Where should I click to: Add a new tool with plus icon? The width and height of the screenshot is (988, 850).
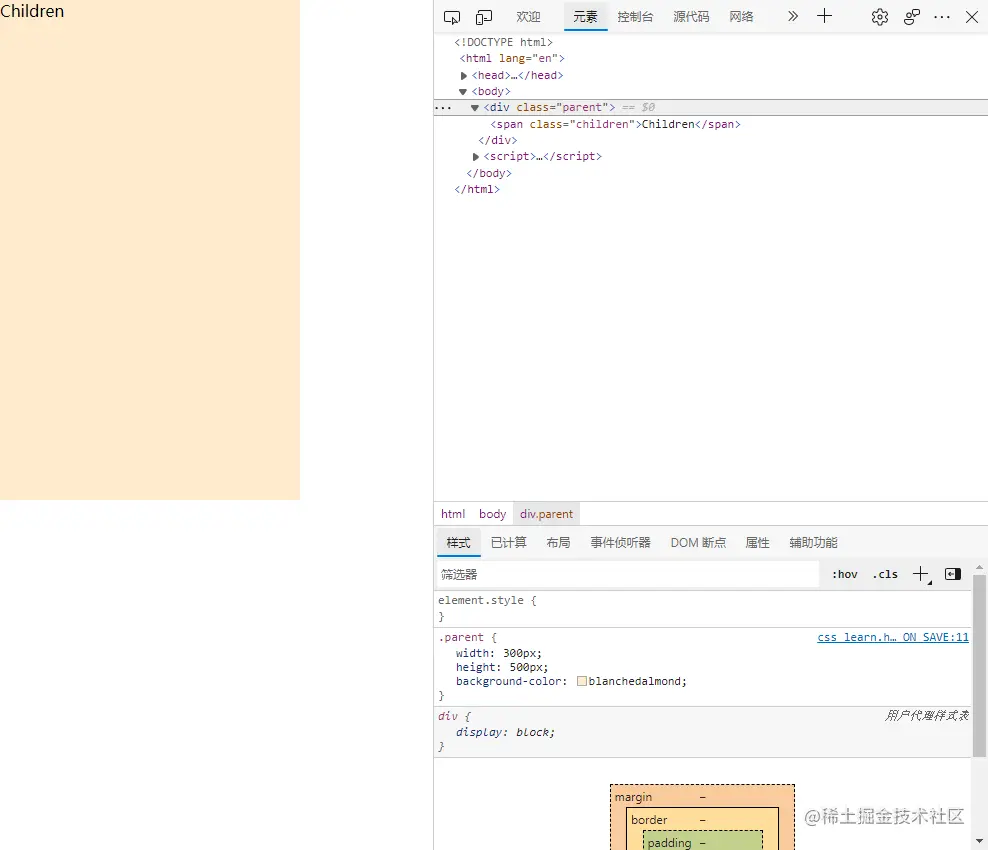(824, 16)
